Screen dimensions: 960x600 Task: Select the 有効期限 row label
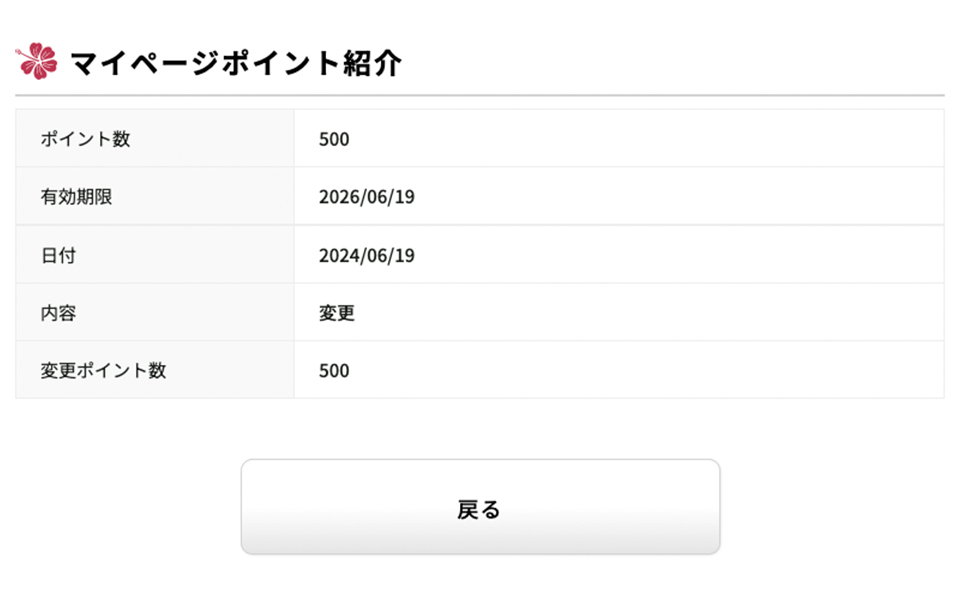tap(77, 197)
